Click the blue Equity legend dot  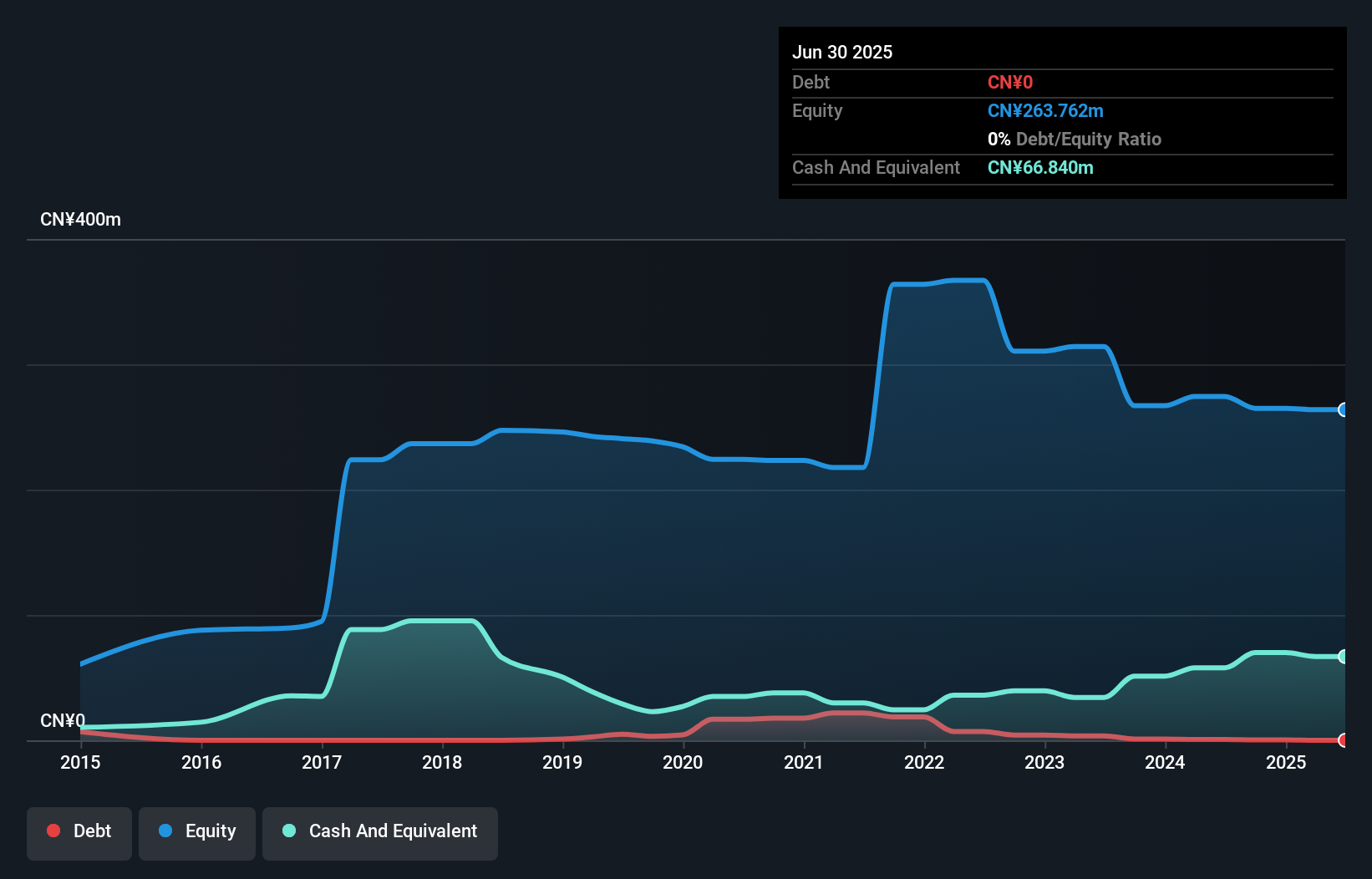click(165, 831)
